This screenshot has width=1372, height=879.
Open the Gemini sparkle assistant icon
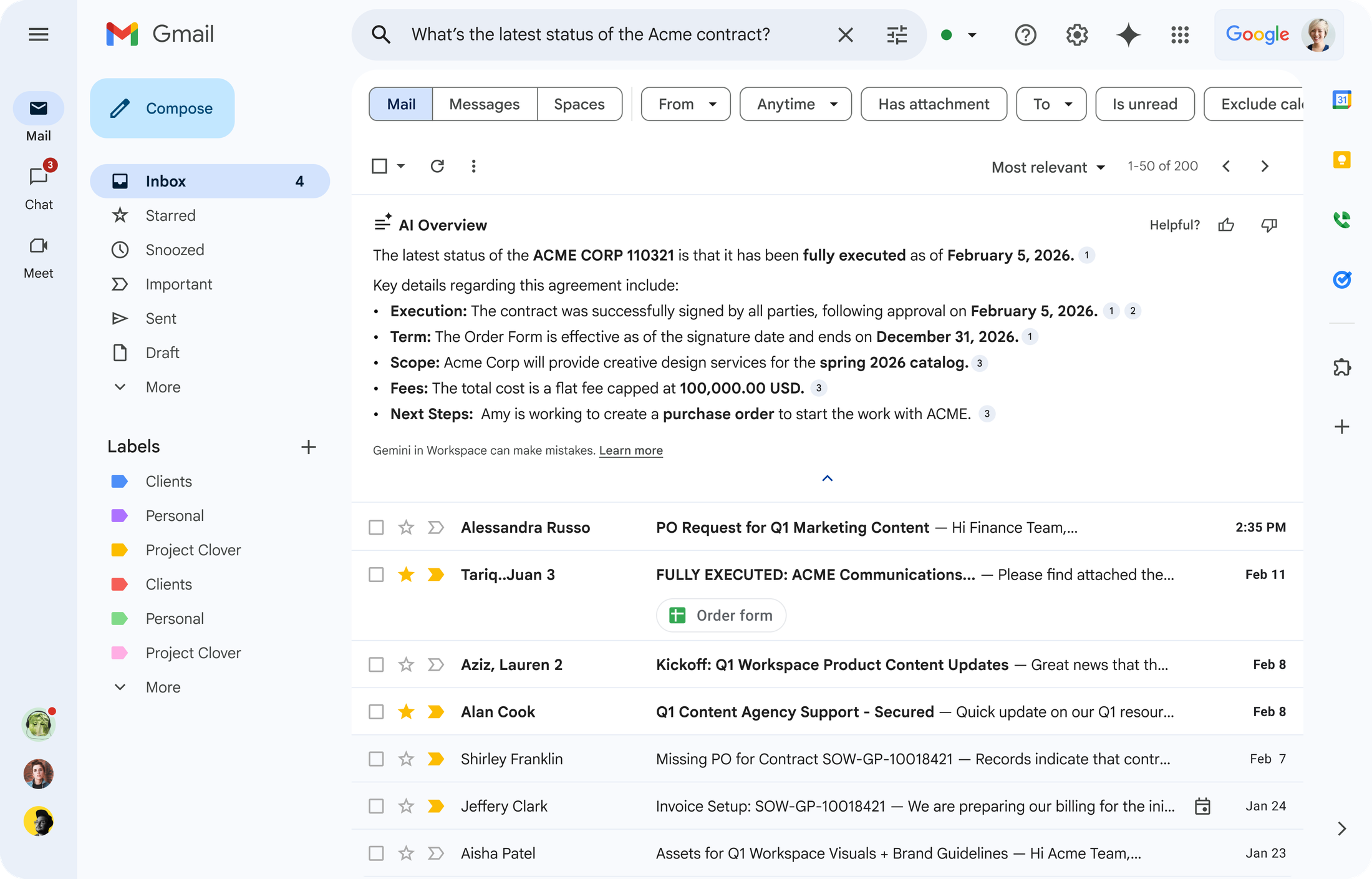click(x=1129, y=35)
